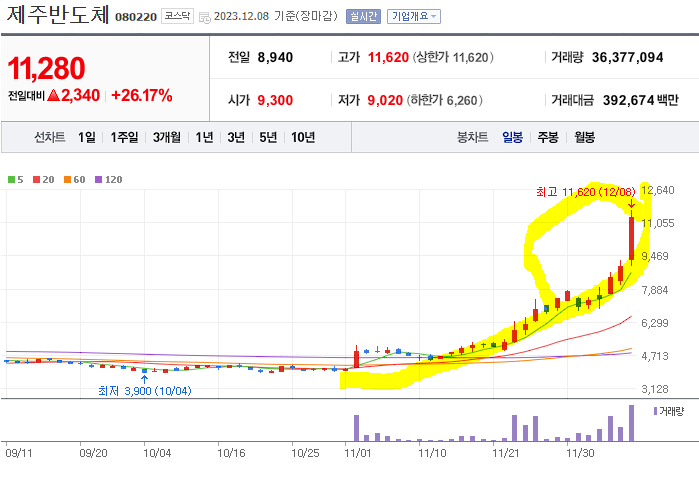Click the large red candlestick on 12/08
Screen dimensions: 699x480
click(631, 238)
